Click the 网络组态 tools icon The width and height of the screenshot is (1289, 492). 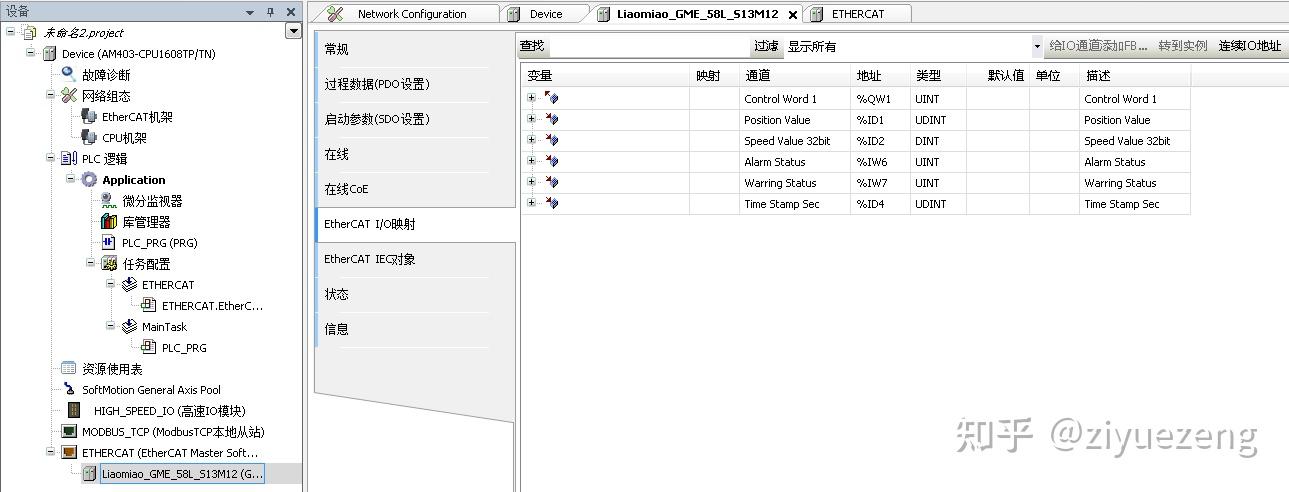[69, 96]
